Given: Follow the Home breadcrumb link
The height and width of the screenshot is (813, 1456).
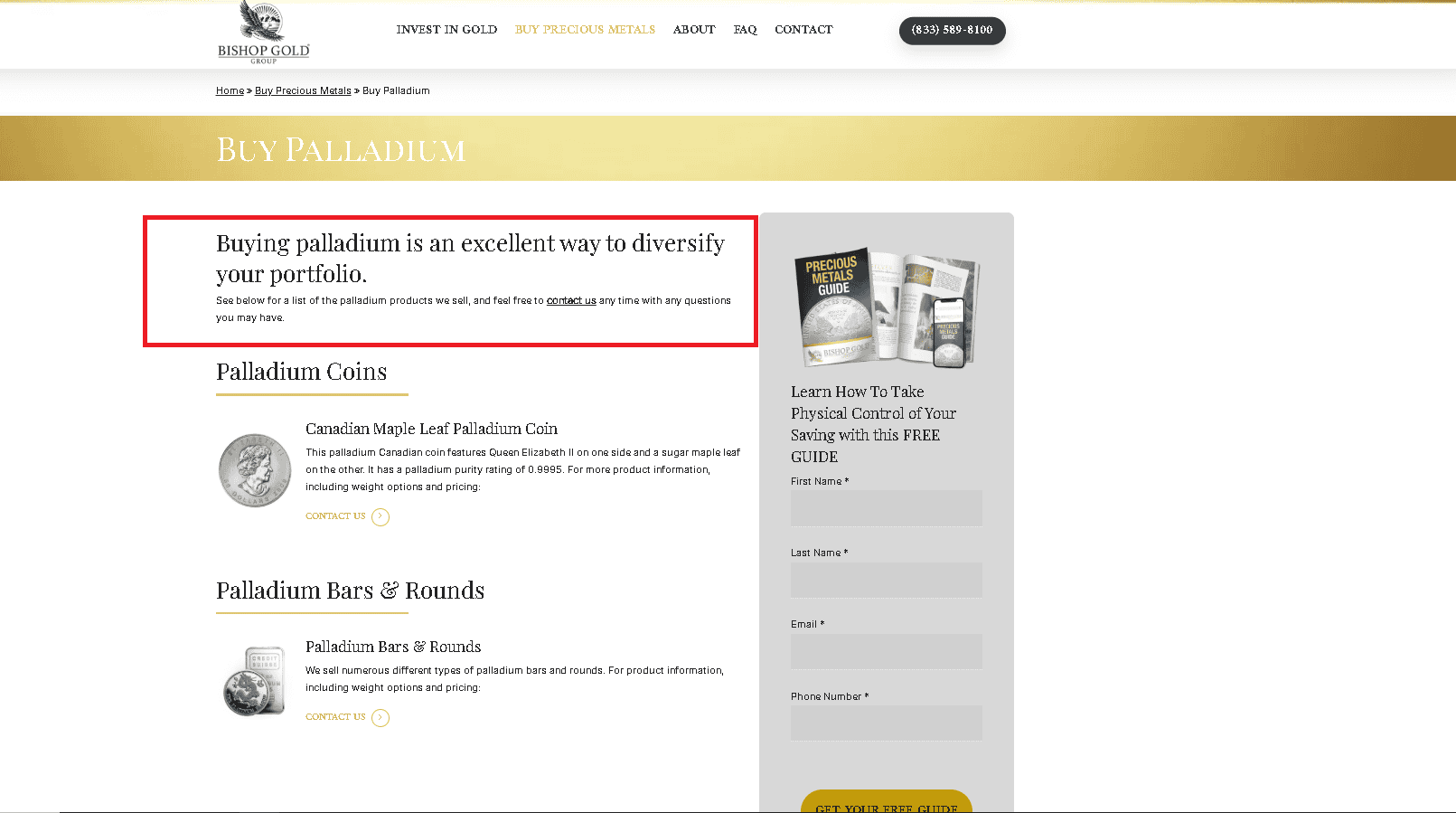Looking at the screenshot, I should pyautogui.click(x=230, y=90).
